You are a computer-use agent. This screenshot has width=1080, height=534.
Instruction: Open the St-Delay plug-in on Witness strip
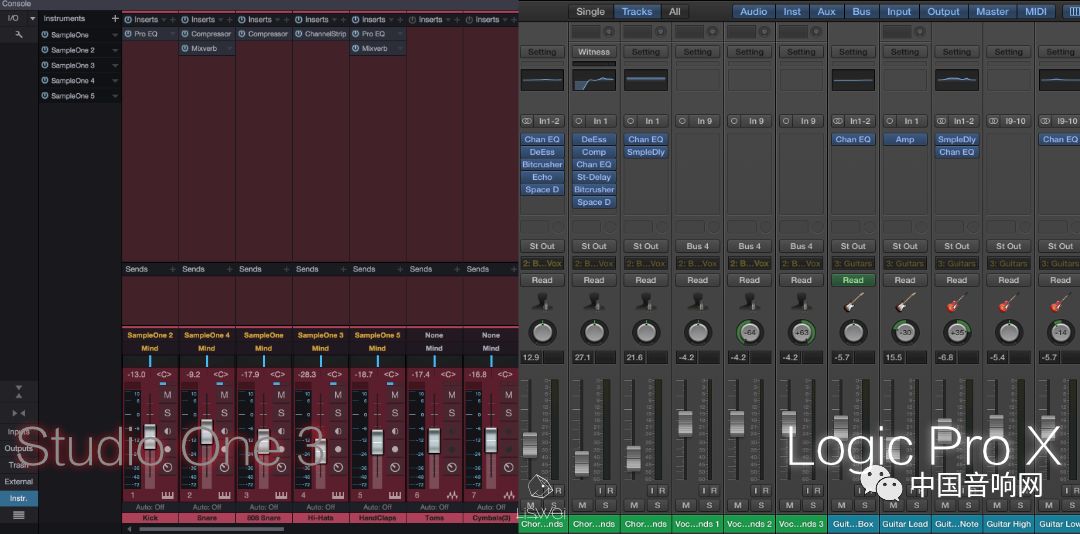tap(594, 177)
